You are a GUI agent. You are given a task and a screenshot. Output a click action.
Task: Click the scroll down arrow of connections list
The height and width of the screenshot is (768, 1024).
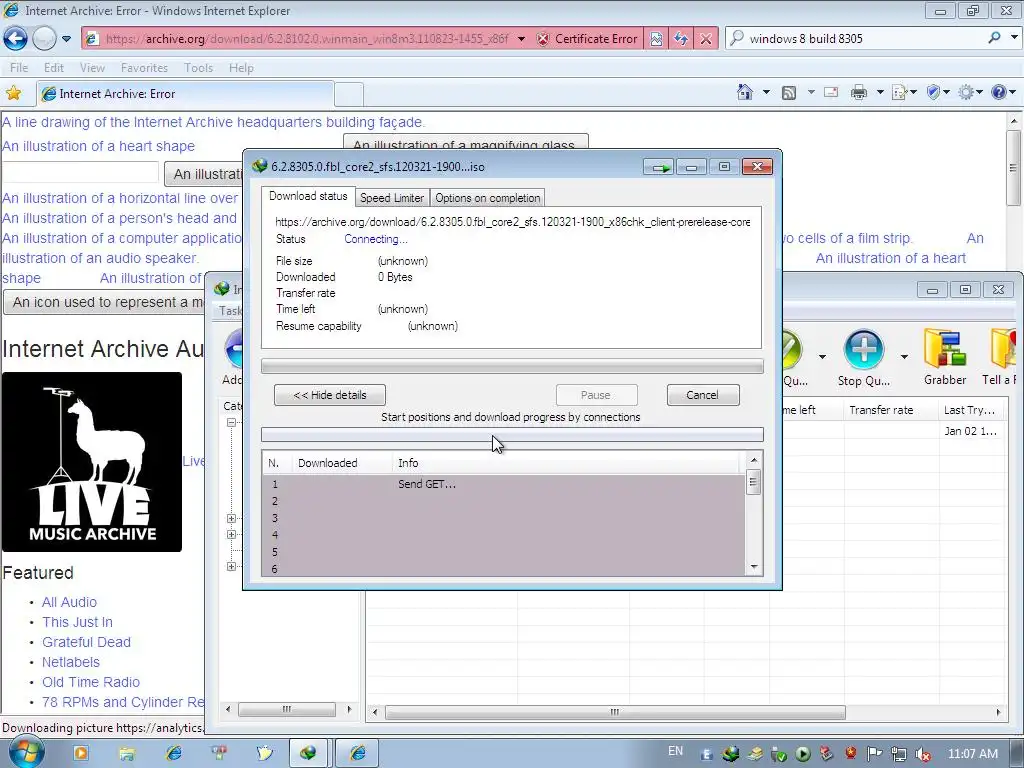(754, 567)
